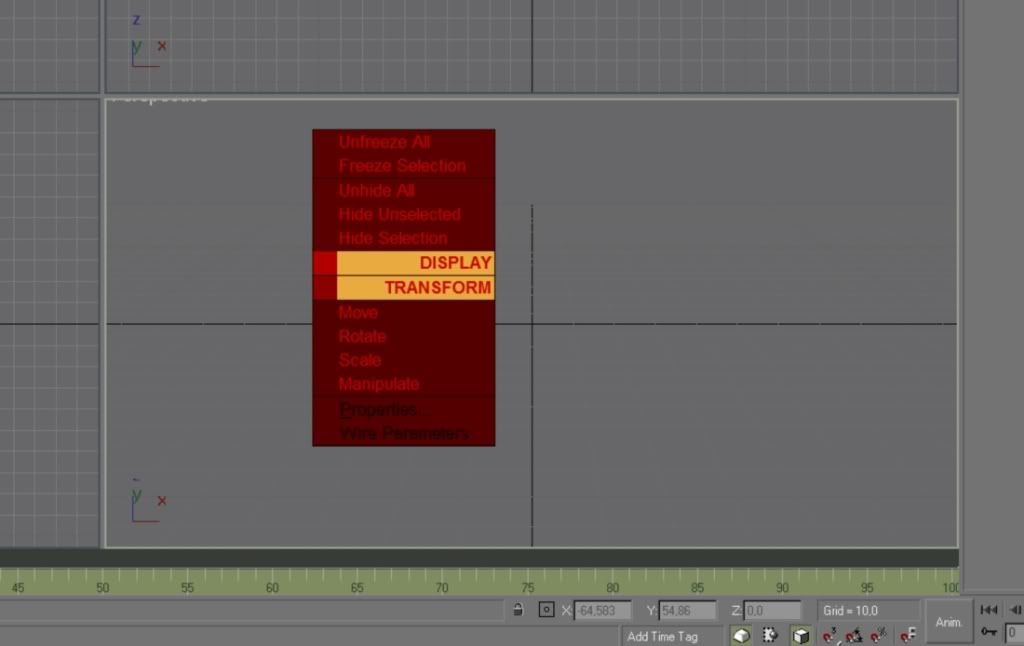Step to the previous frame

pyautogui.click(x=1016, y=609)
